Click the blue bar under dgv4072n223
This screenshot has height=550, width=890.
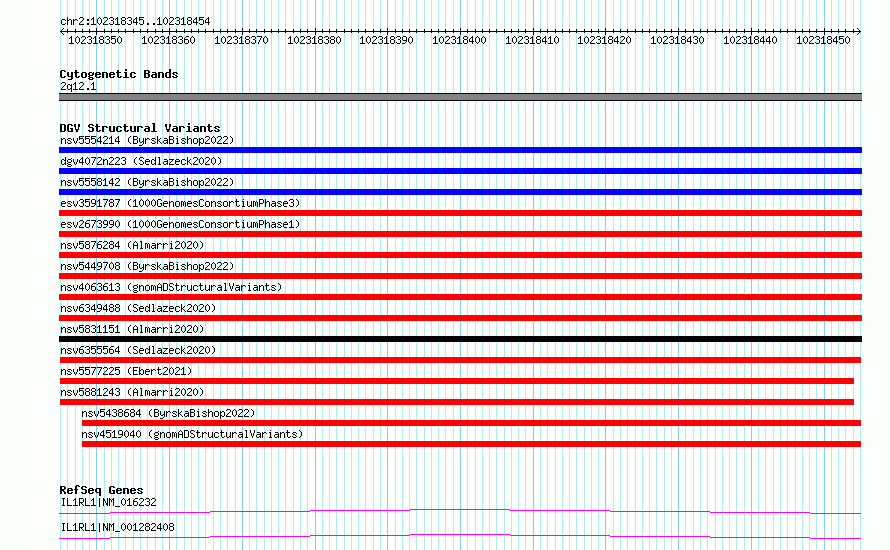[x=460, y=171]
